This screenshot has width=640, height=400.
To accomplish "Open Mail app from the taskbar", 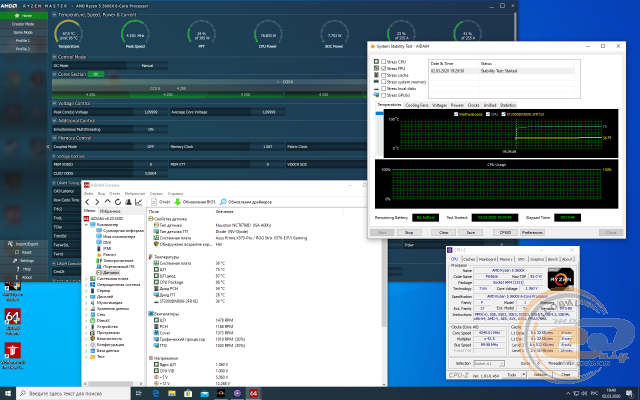I will pyautogui.click(x=204, y=393).
